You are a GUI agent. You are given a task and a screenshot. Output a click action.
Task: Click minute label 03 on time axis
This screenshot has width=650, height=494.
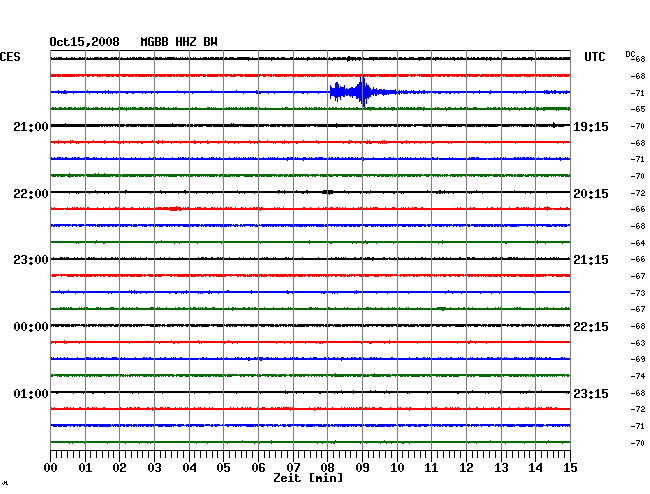click(x=154, y=467)
